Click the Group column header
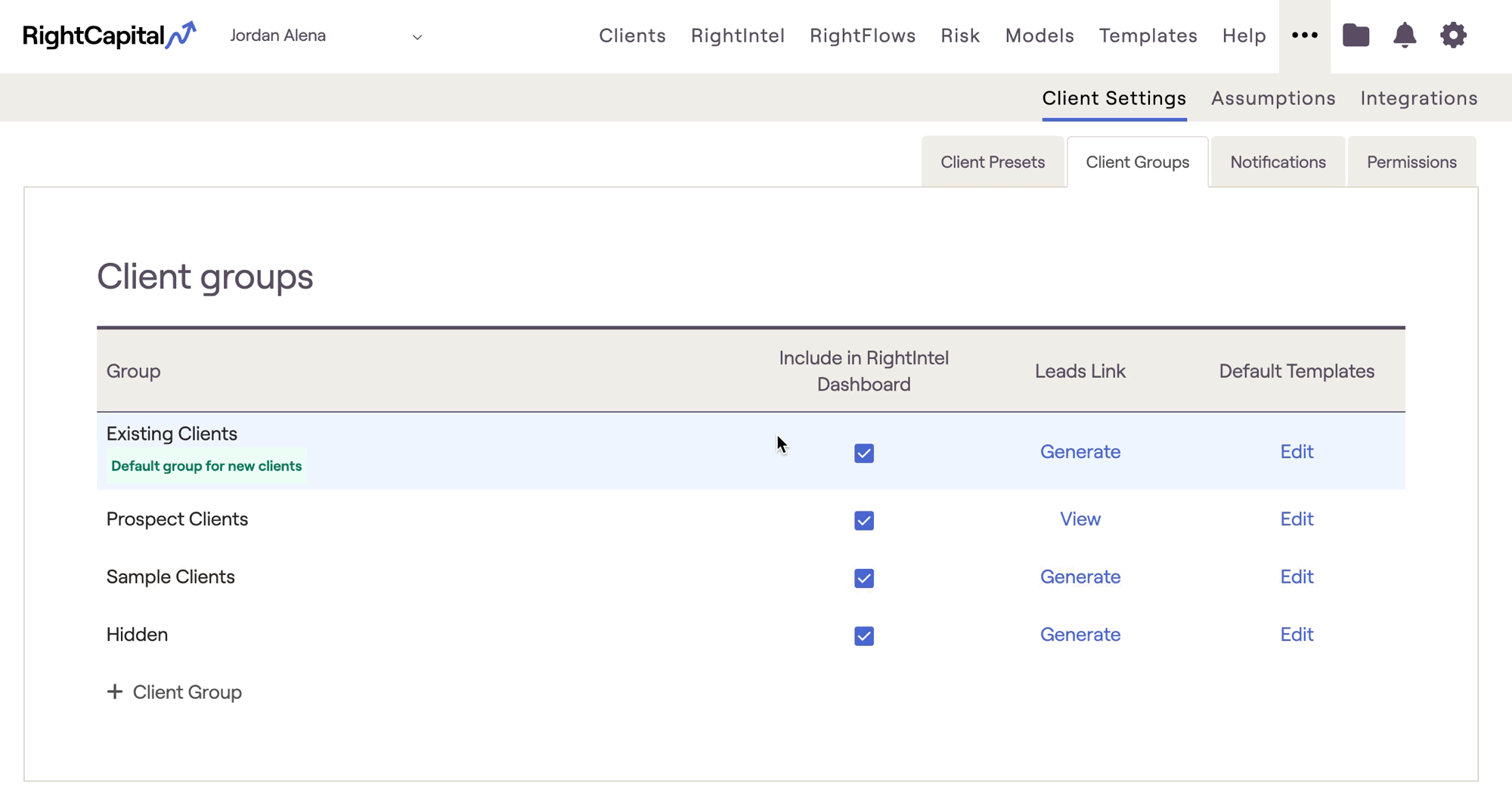1512x801 pixels. pyautogui.click(x=133, y=371)
